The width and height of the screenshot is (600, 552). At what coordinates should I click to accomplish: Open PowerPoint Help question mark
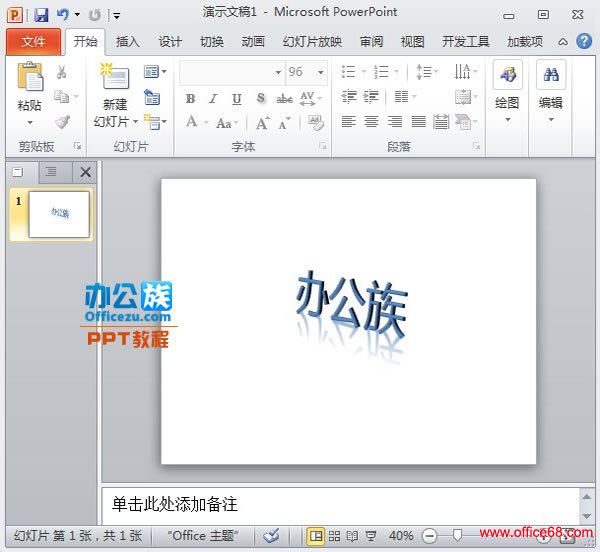coord(584,41)
